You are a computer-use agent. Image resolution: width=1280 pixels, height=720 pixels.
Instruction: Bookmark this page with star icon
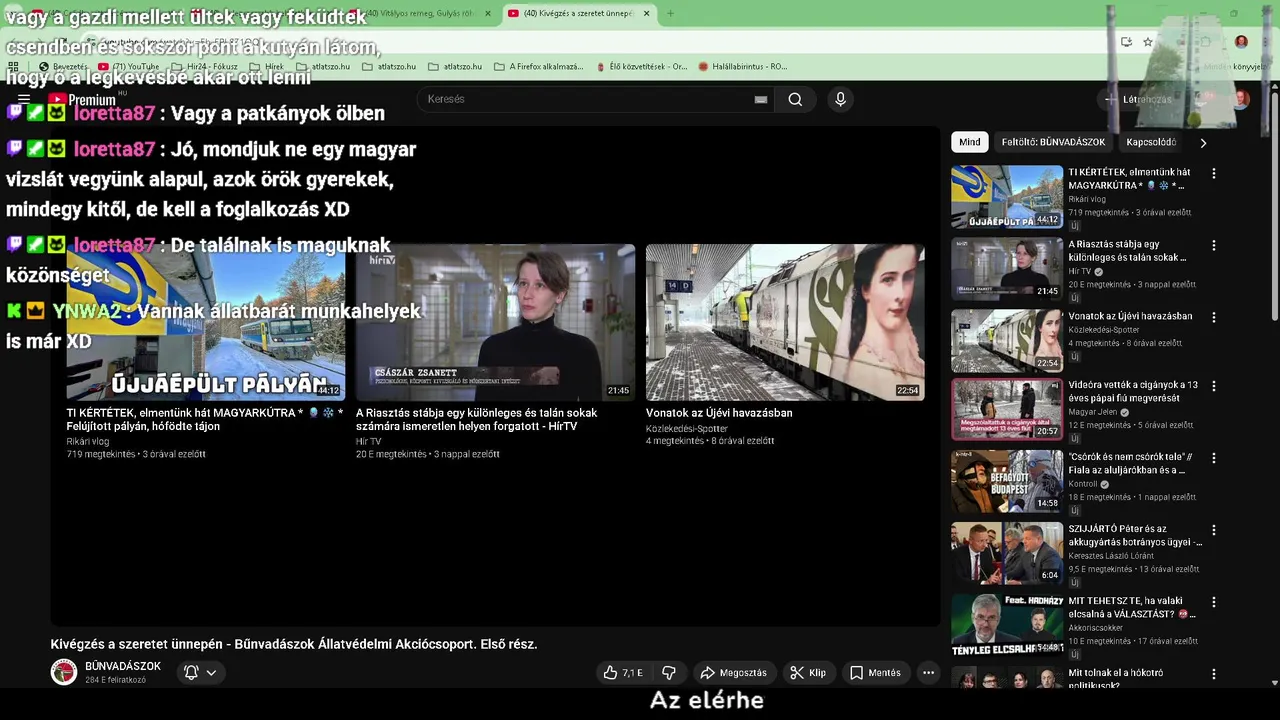pos(1148,42)
